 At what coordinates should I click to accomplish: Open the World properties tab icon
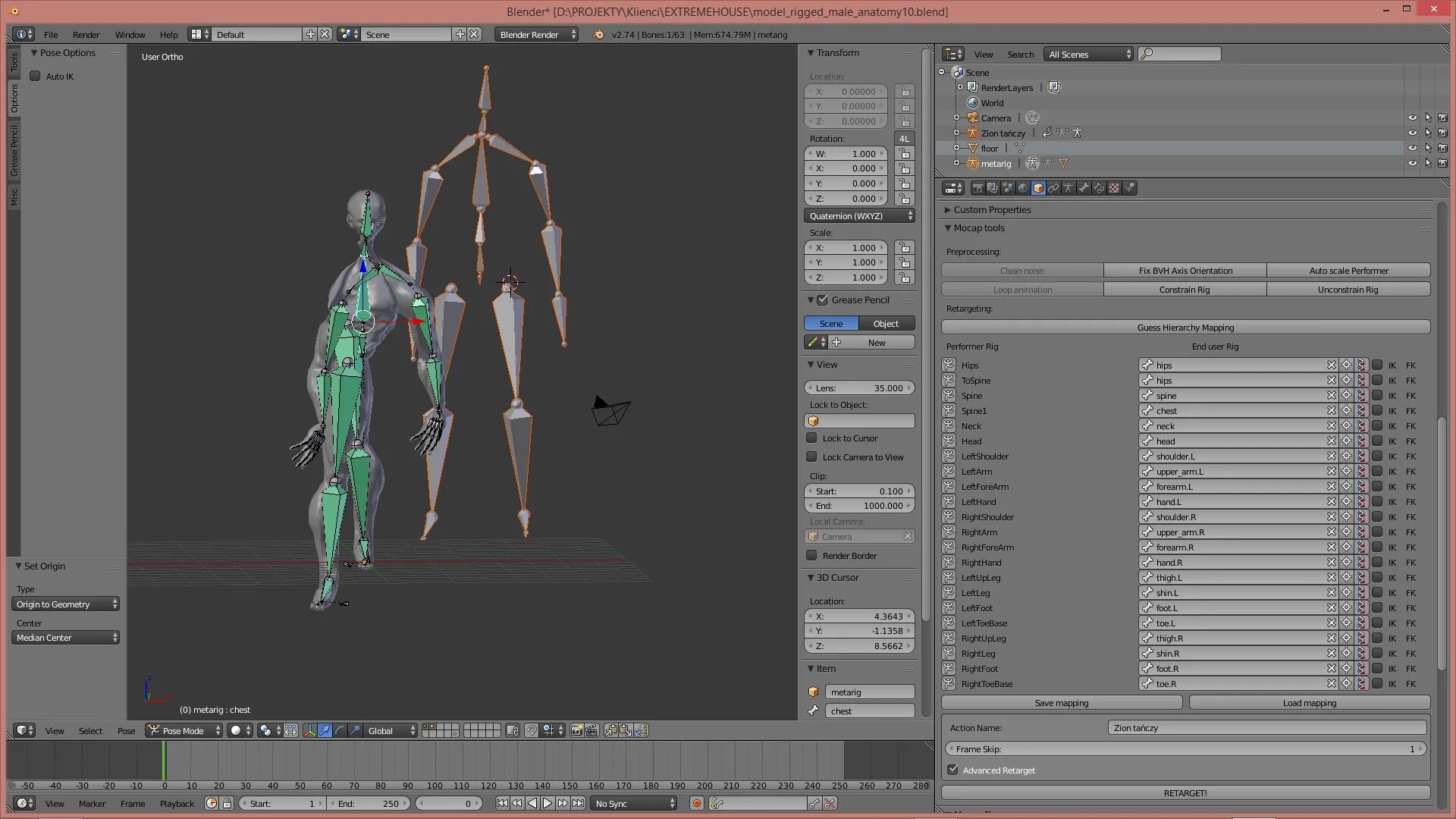pyautogui.click(x=1023, y=188)
